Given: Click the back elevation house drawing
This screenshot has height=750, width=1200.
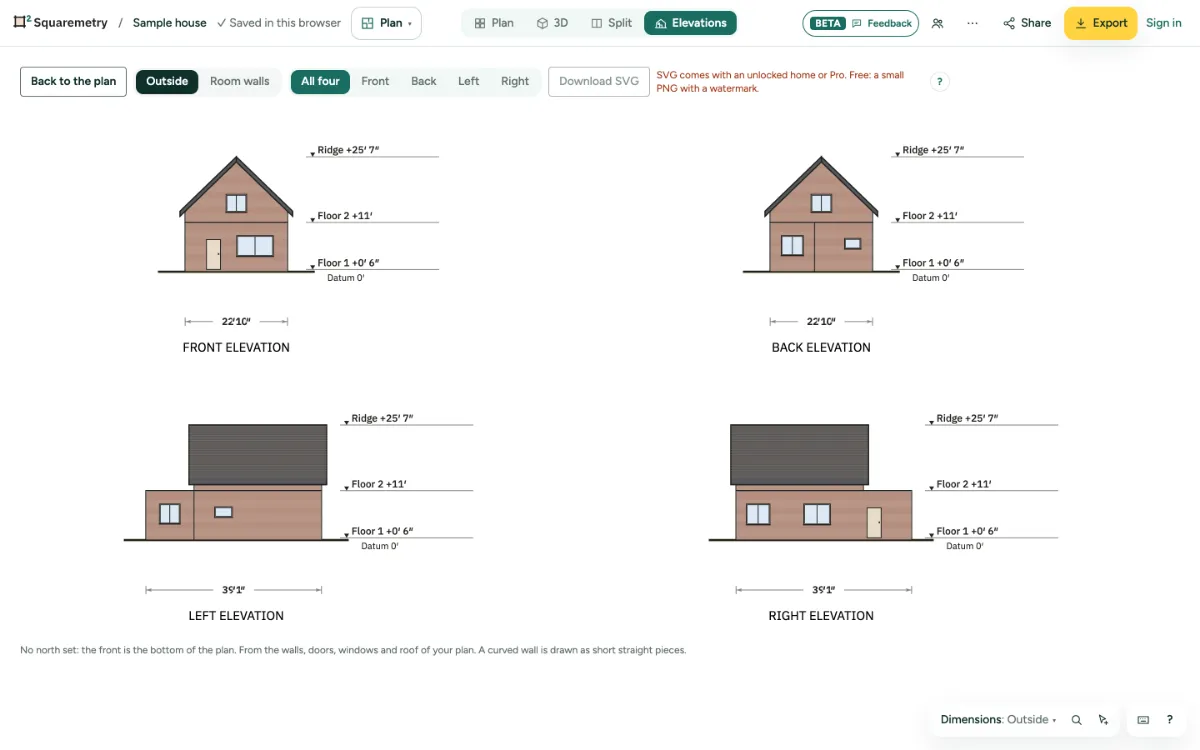Looking at the screenshot, I should pyautogui.click(x=821, y=214).
